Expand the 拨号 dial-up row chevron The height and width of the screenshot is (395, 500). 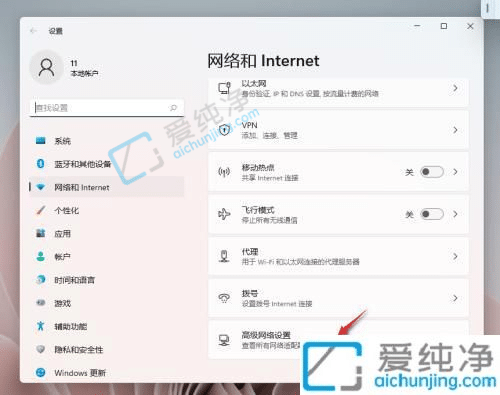click(455, 298)
